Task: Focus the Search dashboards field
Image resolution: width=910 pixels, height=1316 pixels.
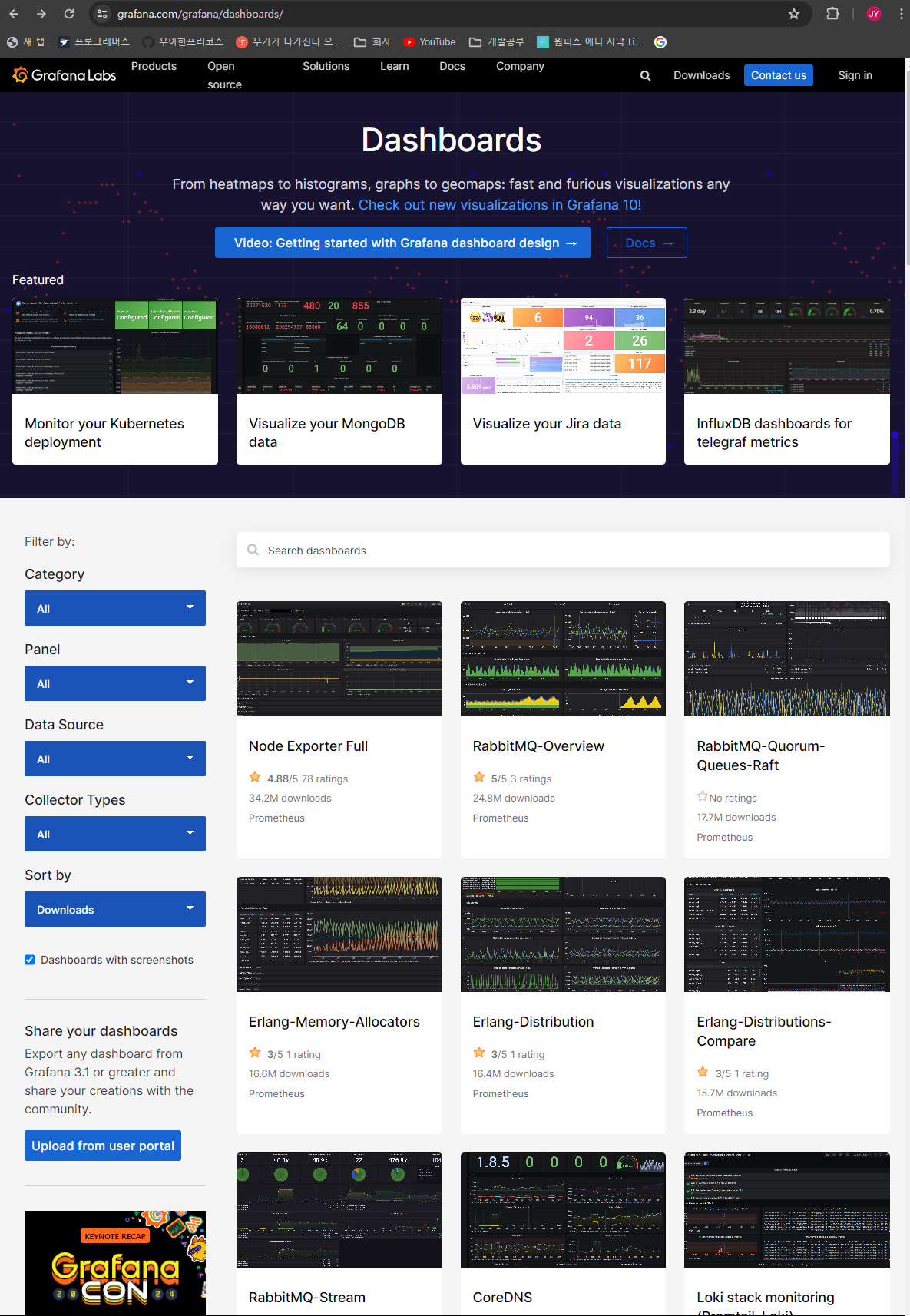Action: [x=563, y=550]
